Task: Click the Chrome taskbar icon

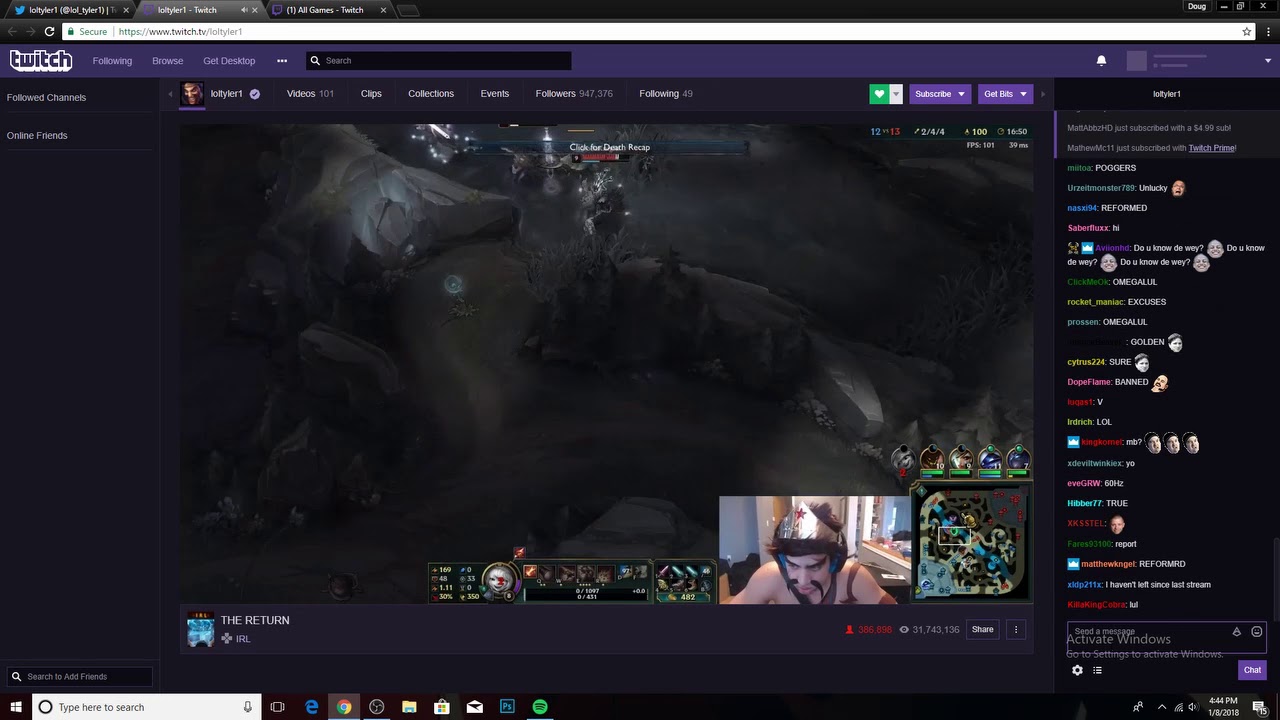Action: coord(344,707)
